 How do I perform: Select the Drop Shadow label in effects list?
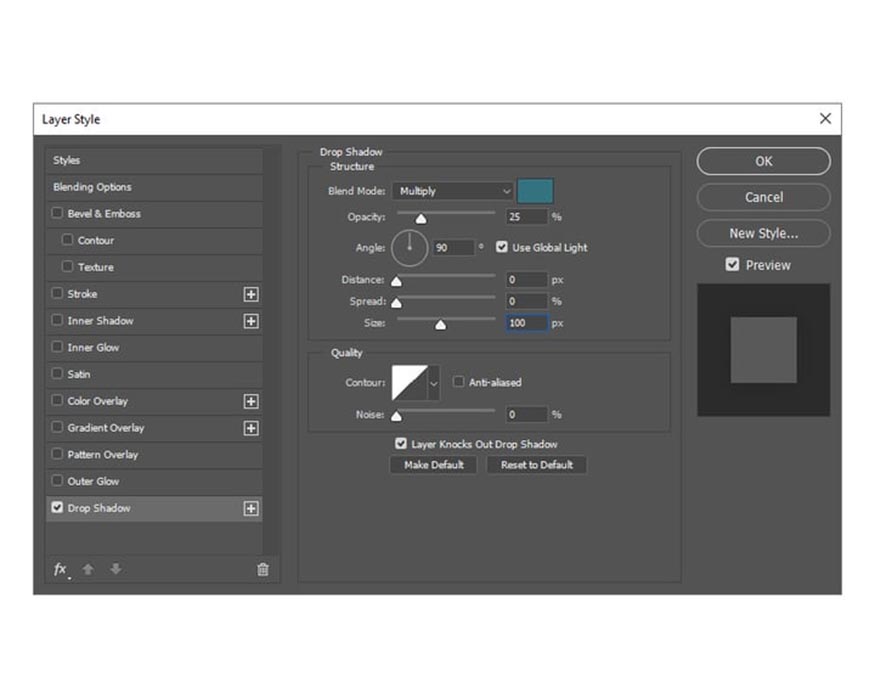coord(99,508)
